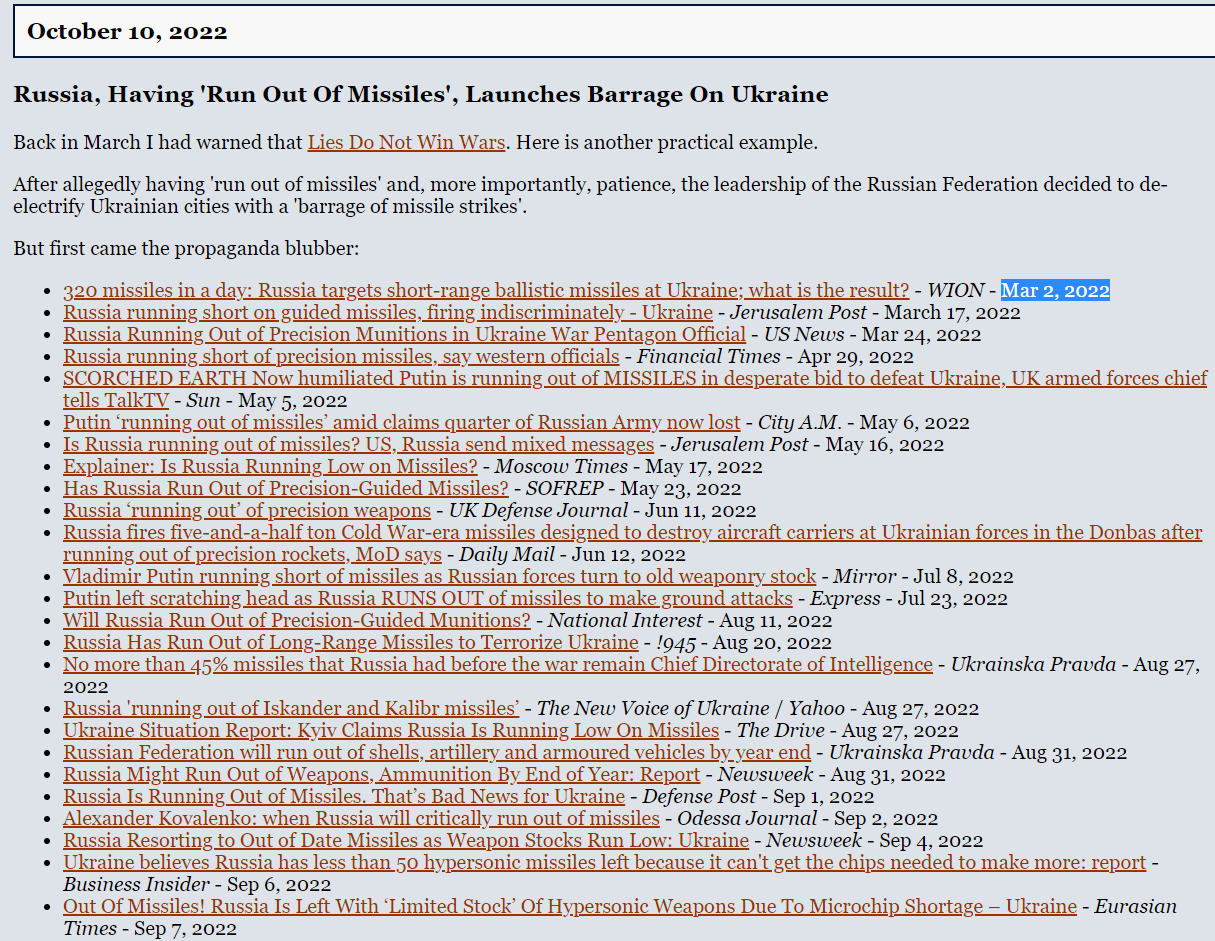Open UK Defense Journal 'precision weapons' link
Screen dimensions: 1215x941
click(x=247, y=510)
